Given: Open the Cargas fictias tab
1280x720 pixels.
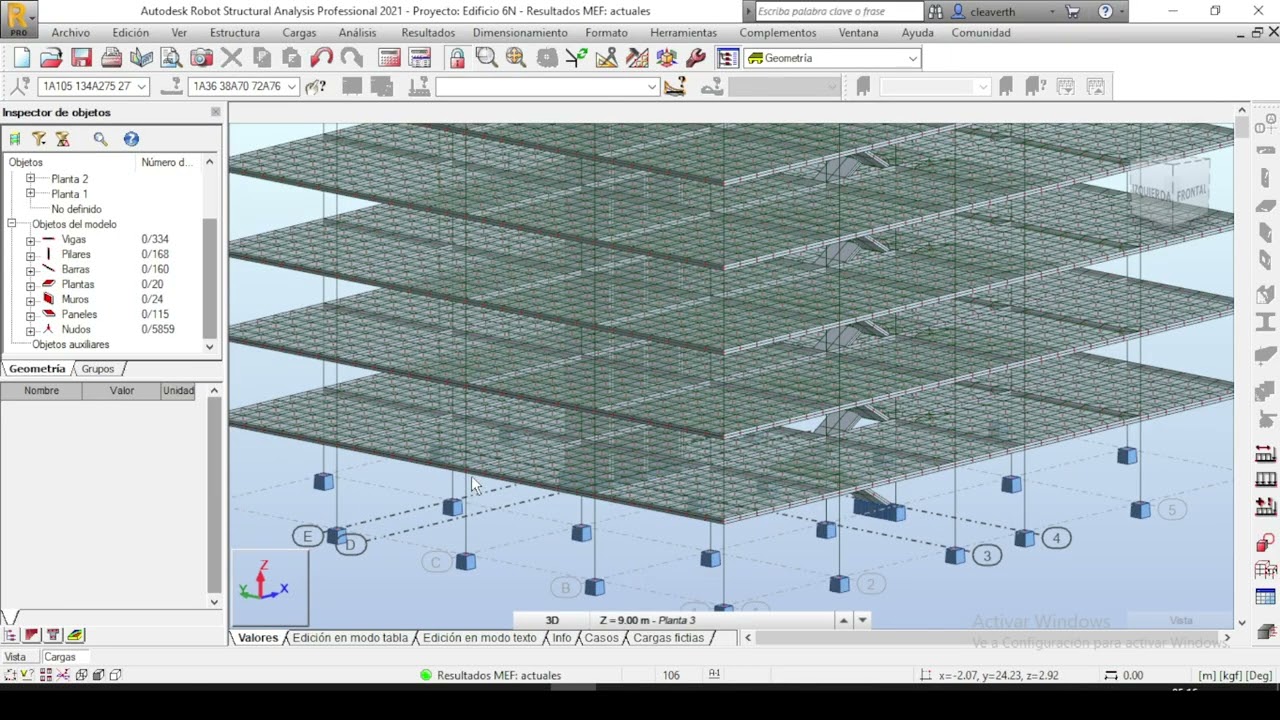Looking at the screenshot, I should pos(668,638).
